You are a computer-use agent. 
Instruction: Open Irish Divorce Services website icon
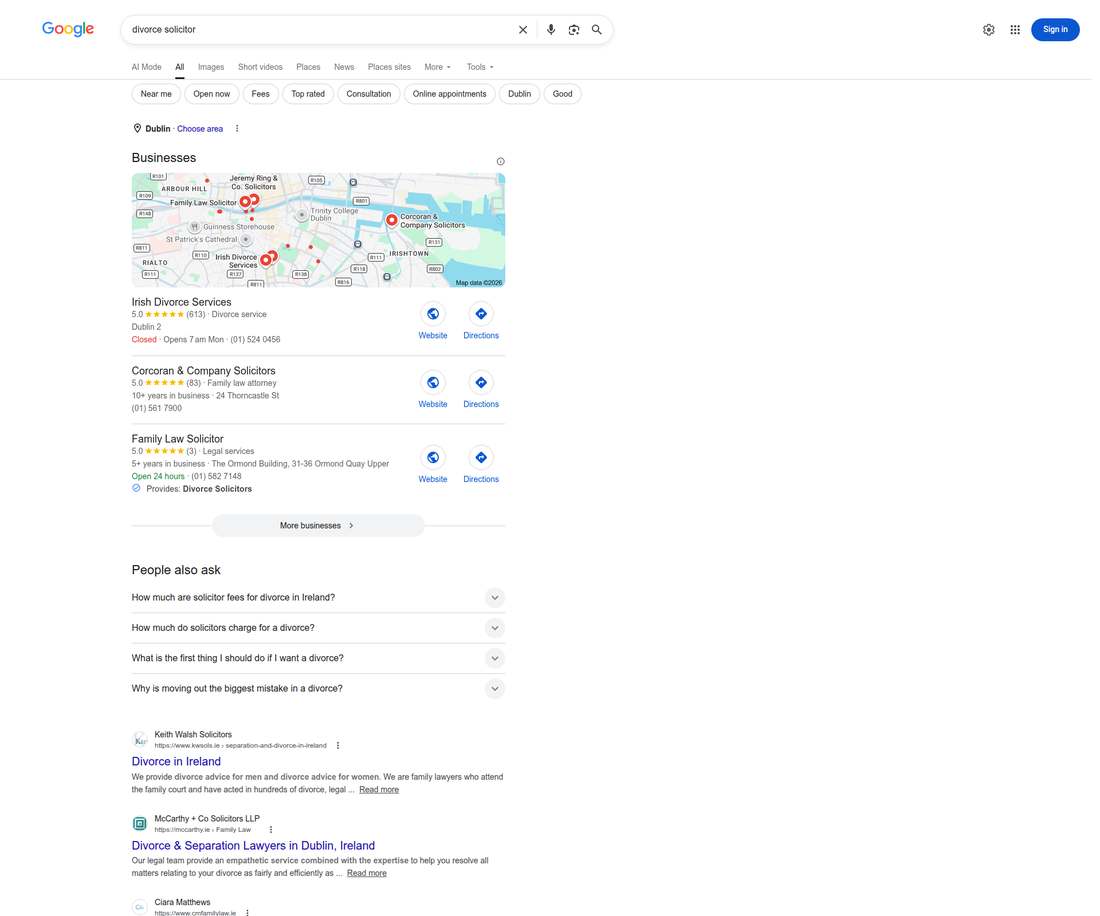pyautogui.click(x=433, y=314)
